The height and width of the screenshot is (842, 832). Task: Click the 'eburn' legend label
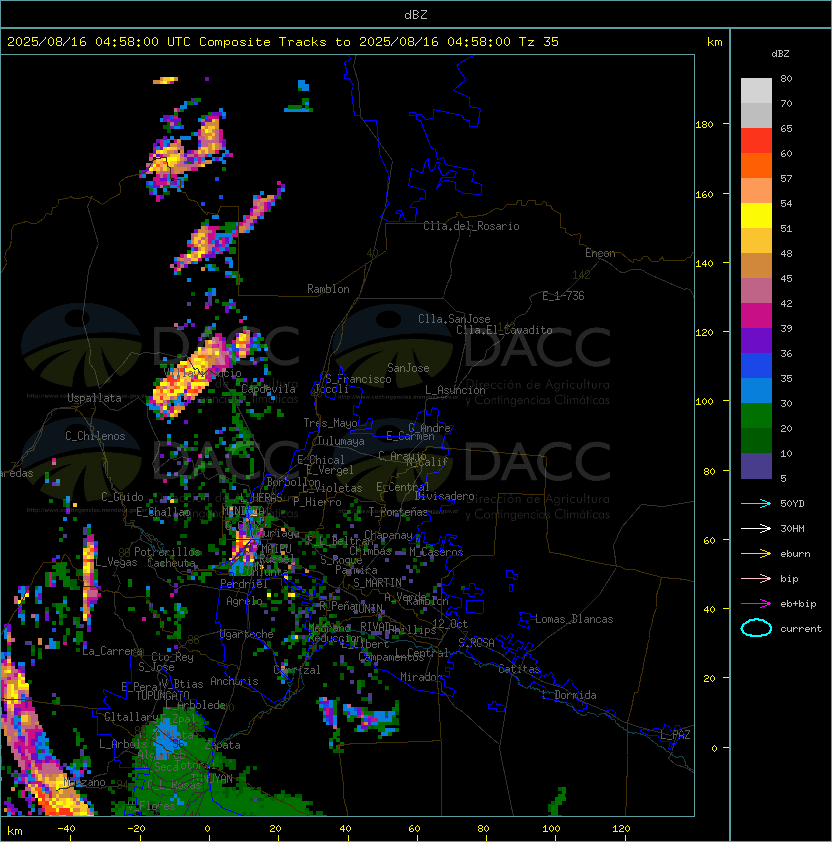[795, 554]
